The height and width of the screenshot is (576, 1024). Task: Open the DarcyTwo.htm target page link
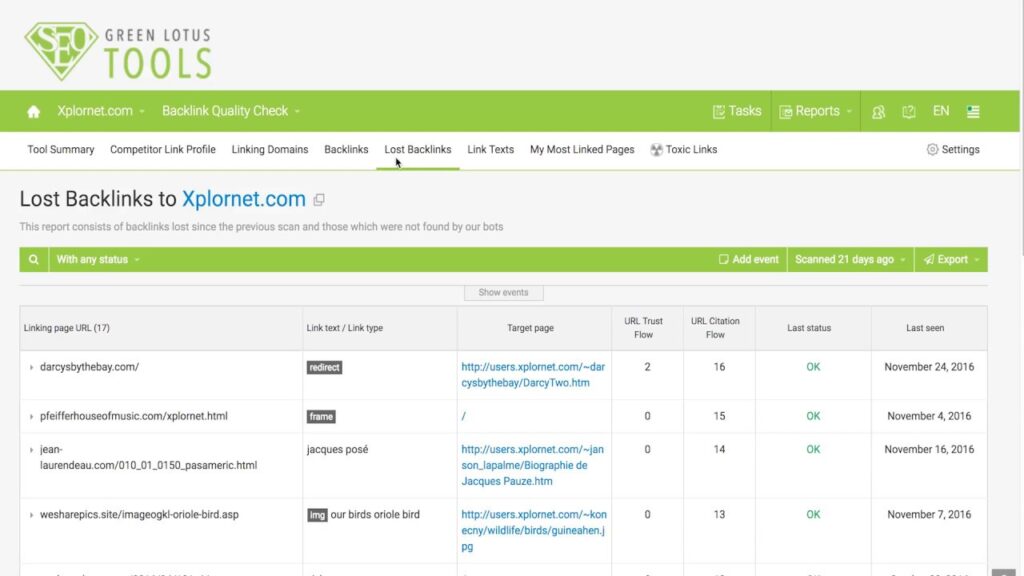pyautogui.click(x=533, y=375)
